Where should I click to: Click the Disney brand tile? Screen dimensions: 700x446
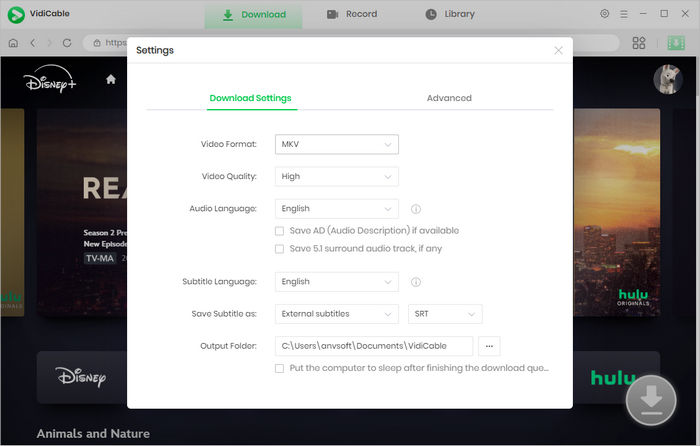click(82, 377)
